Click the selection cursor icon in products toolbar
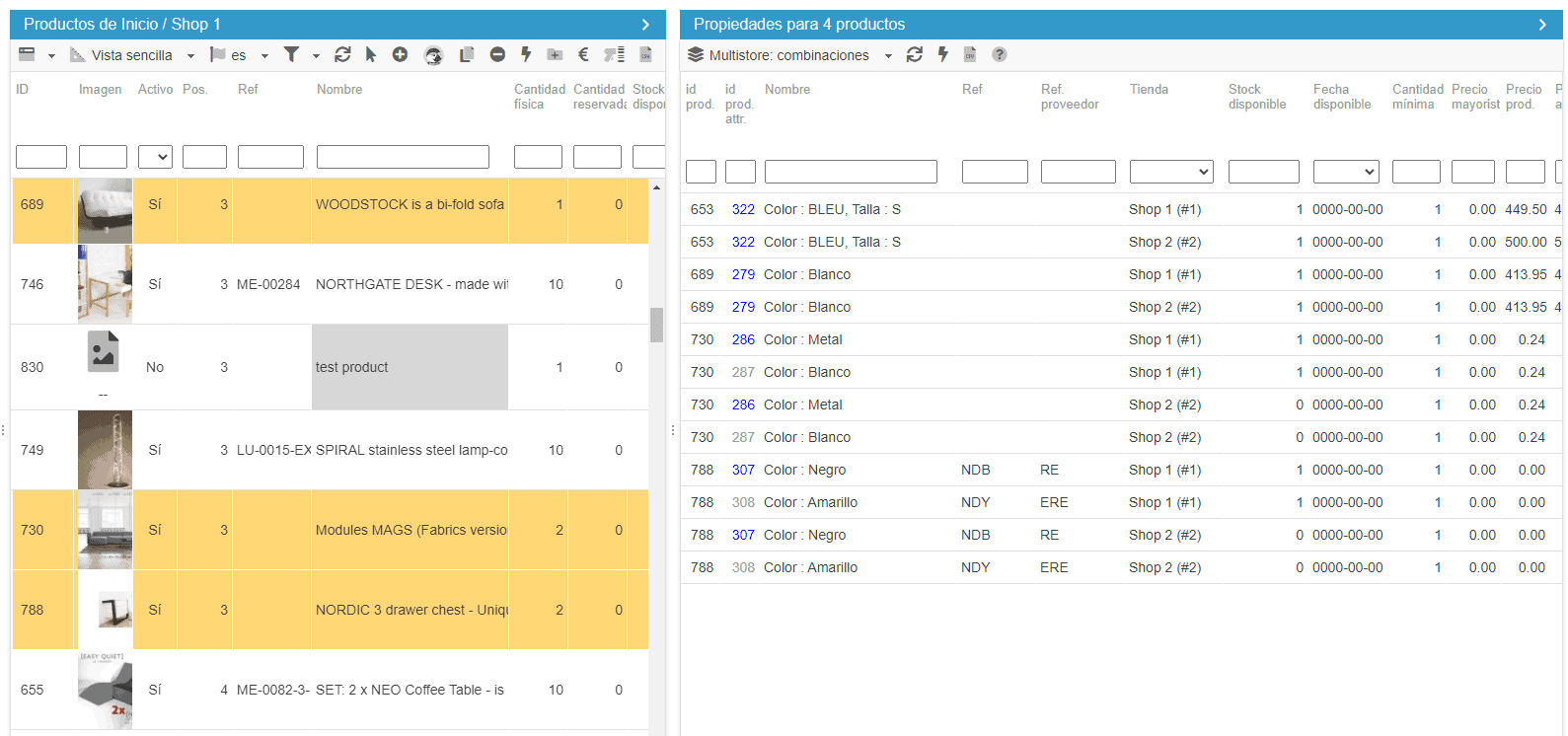1568x736 pixels. point(371,55)
